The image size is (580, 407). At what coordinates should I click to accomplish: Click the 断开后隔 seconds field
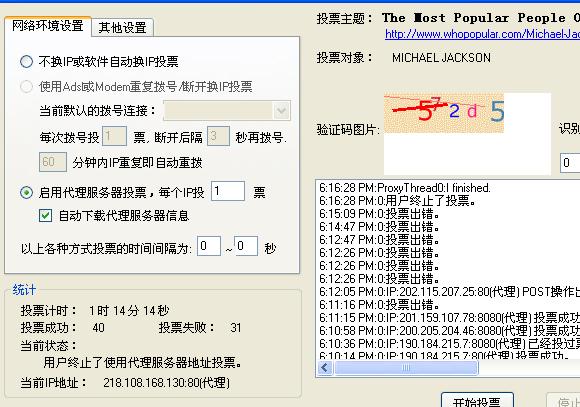[218, 136]
